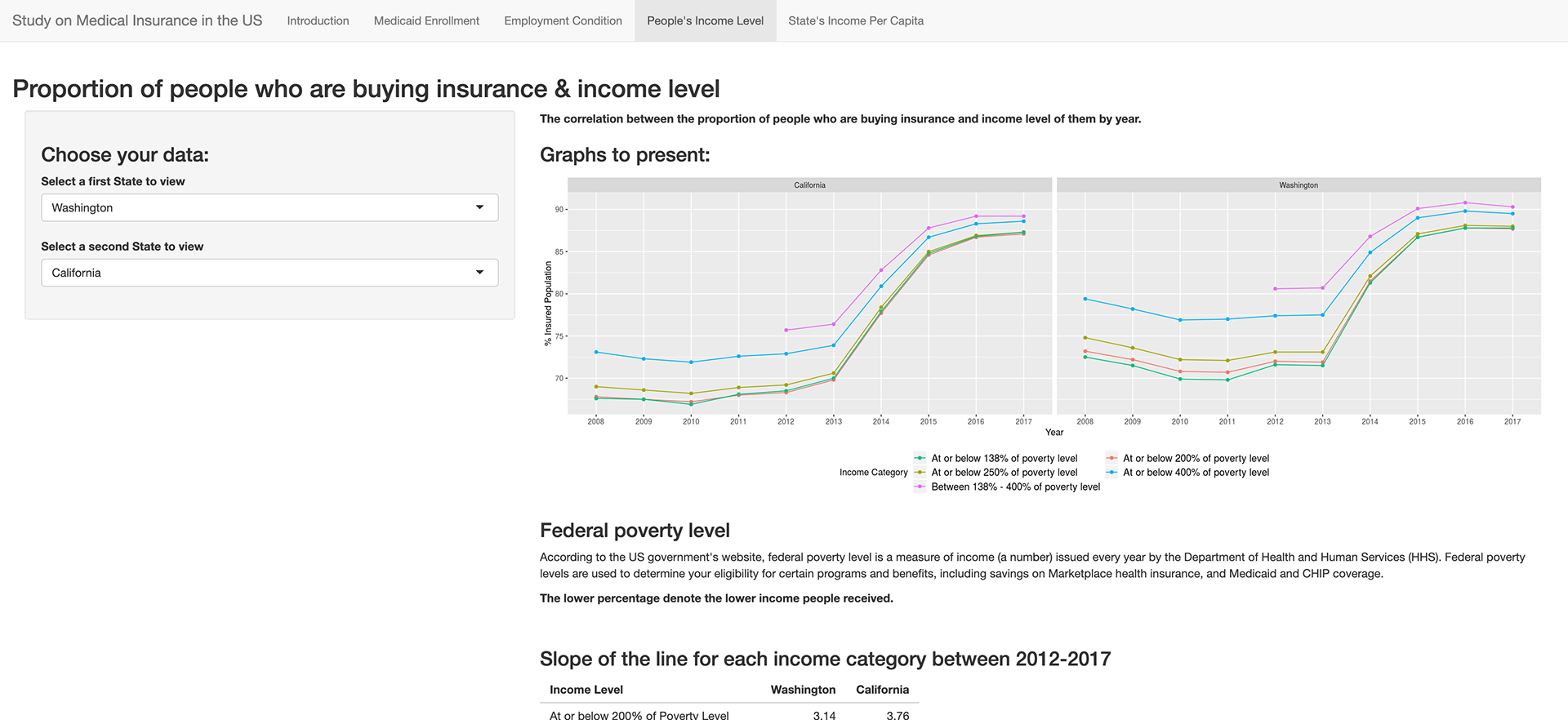This screenshot has height=720, width=1568.
Task: Click the Washington chart panel header
Action: pos(1298,185)
